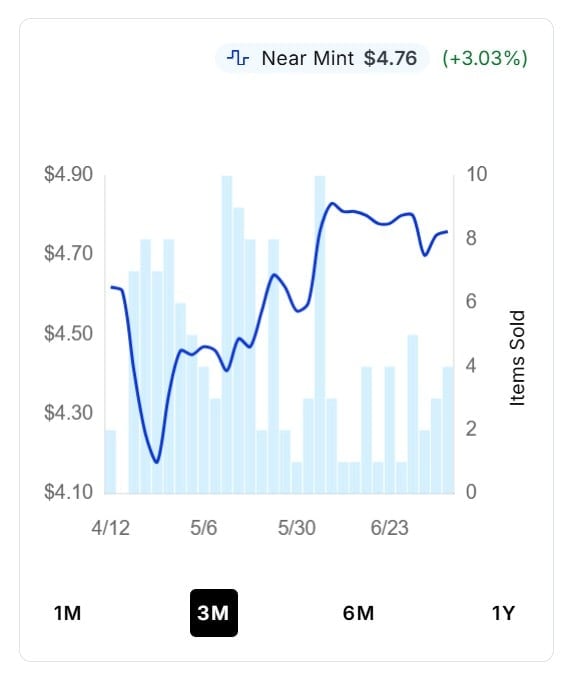570x673 pixels.
Task: Click the 4/12 date axis label
Action: (110, 527)
